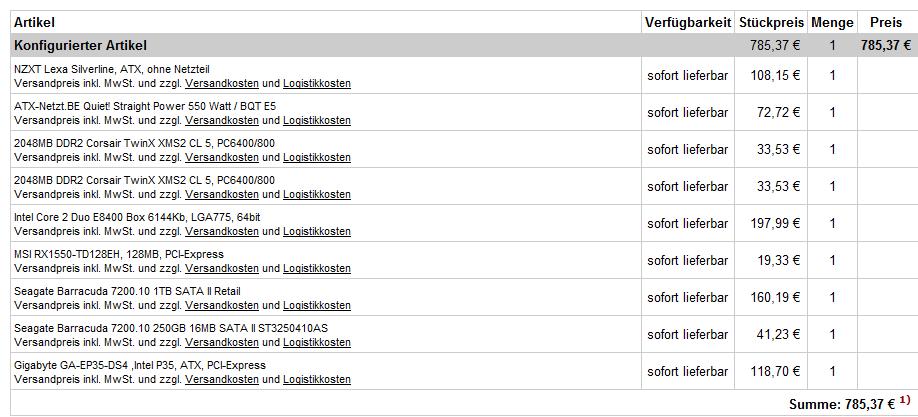This screenshot has height=417, width=918.
Task: Open Versandkosten link under NZXT Lexa Silverline
Action: point(222,83)
